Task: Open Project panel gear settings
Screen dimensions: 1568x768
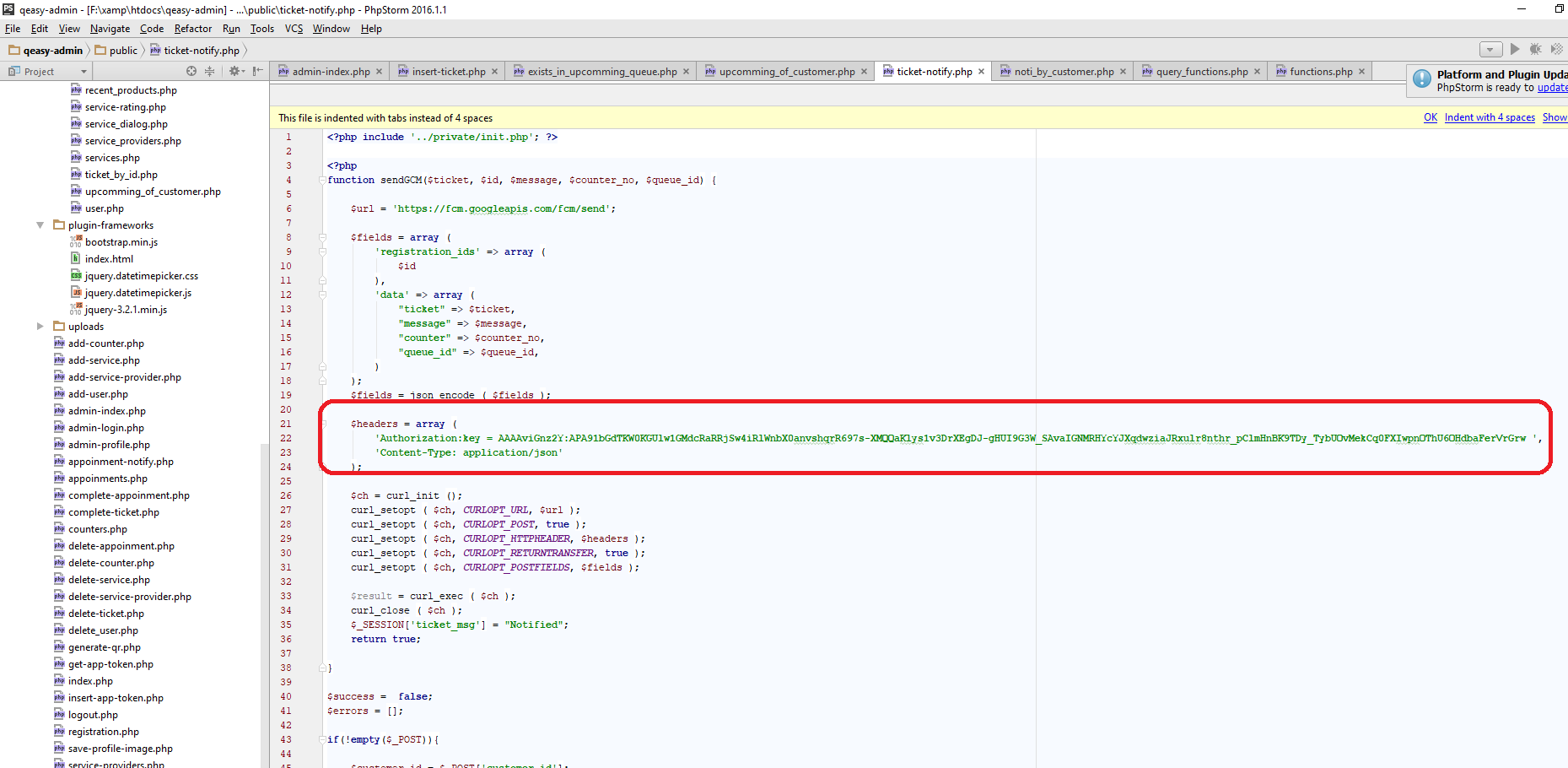Action: pos(235,72)
